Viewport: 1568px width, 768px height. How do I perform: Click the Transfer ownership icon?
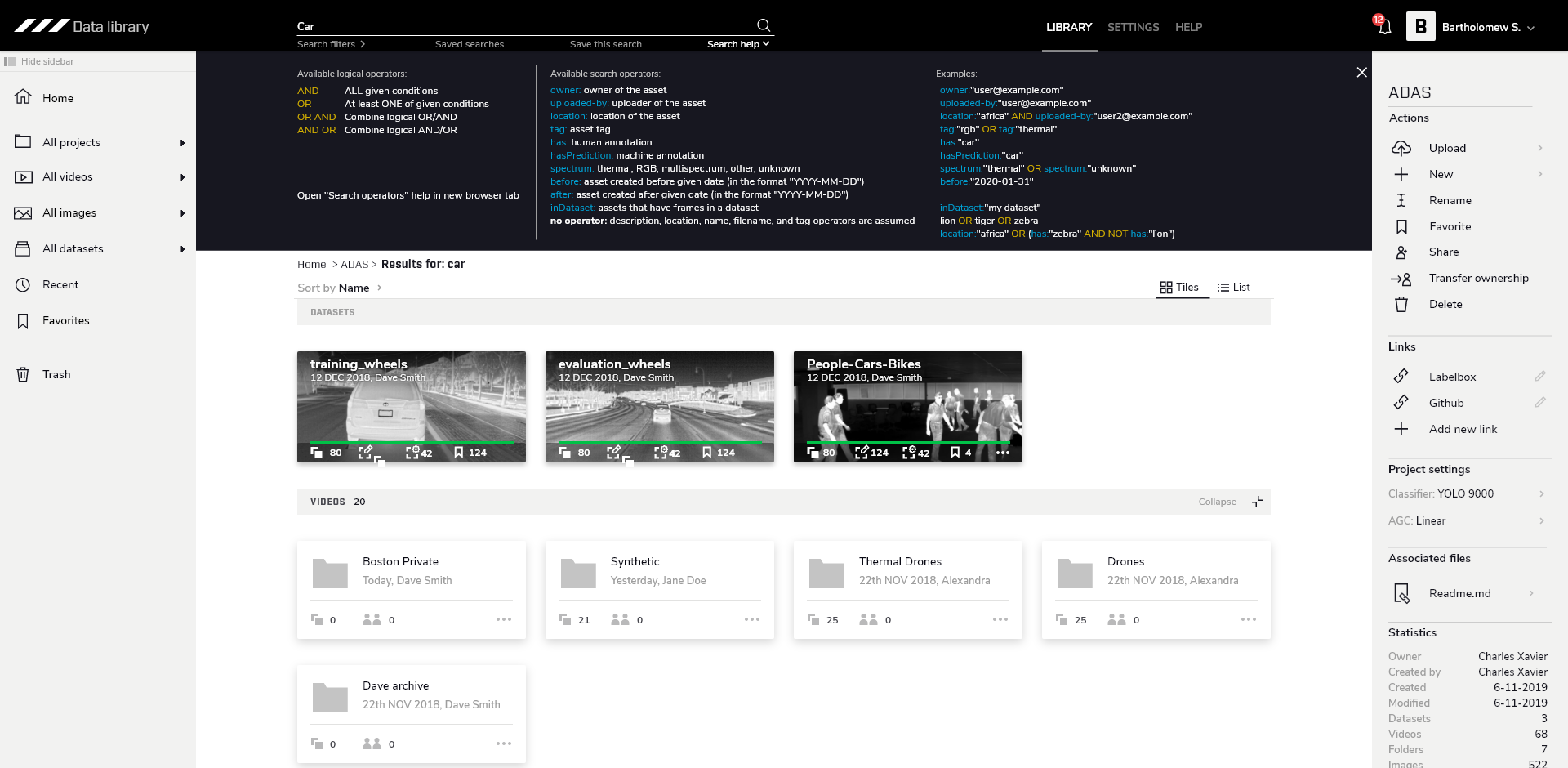point(1401,279)
